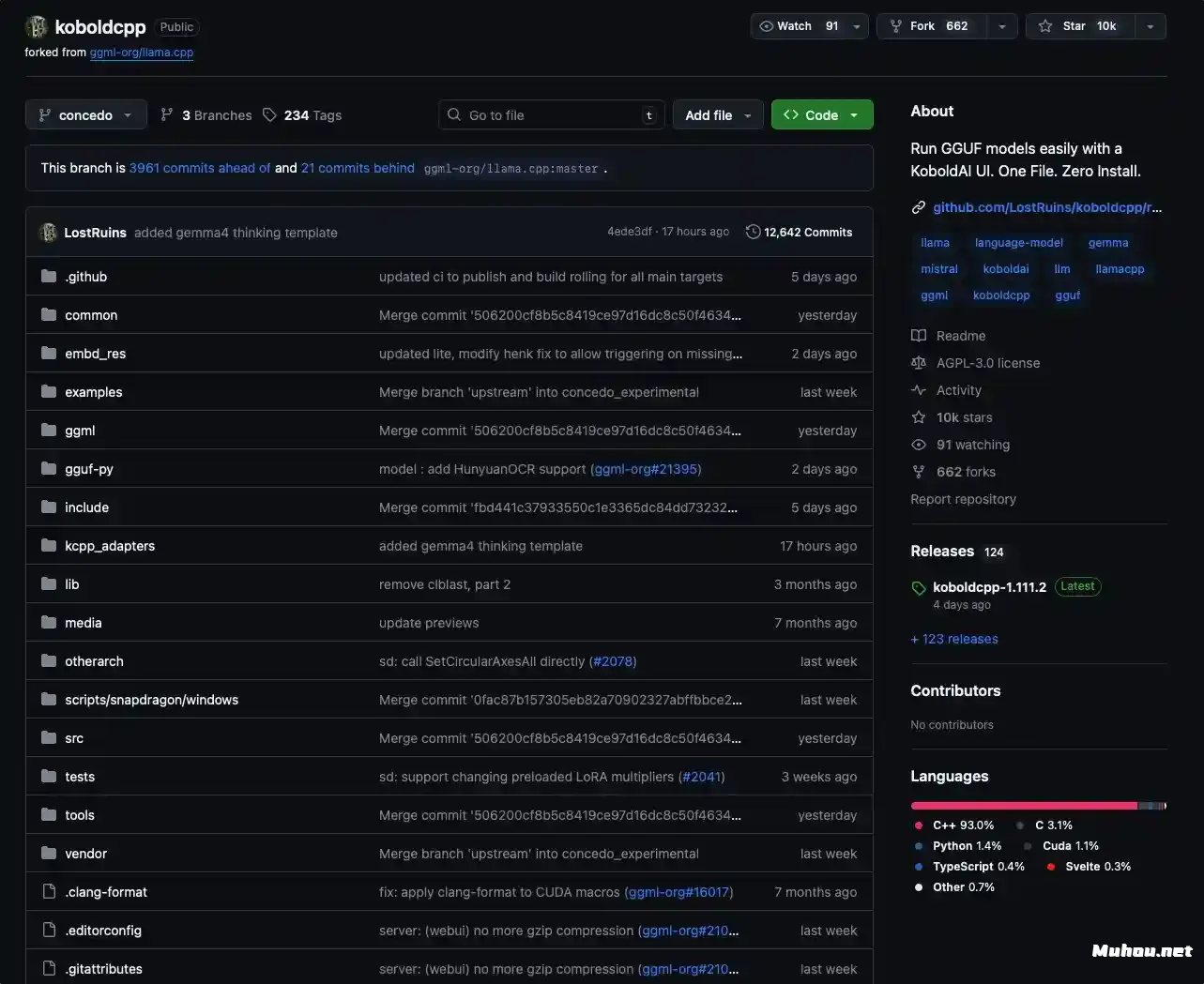The height and width of the screenshot is (984, 1204).
Task: Open the + 123 releases link
Action: 953,639
